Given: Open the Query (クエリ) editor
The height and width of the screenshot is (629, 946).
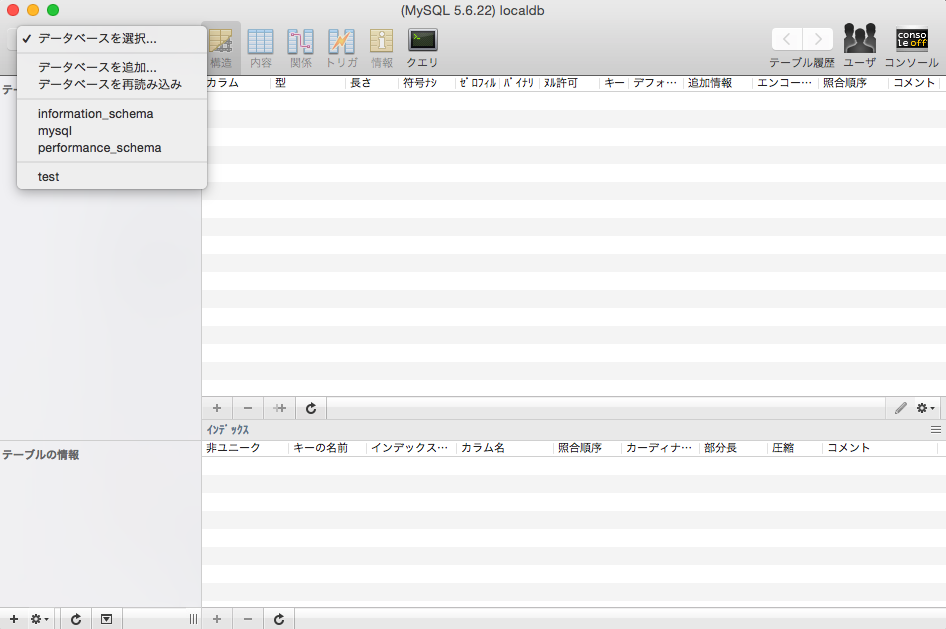Looking at the screenshot, I should 422,48.
